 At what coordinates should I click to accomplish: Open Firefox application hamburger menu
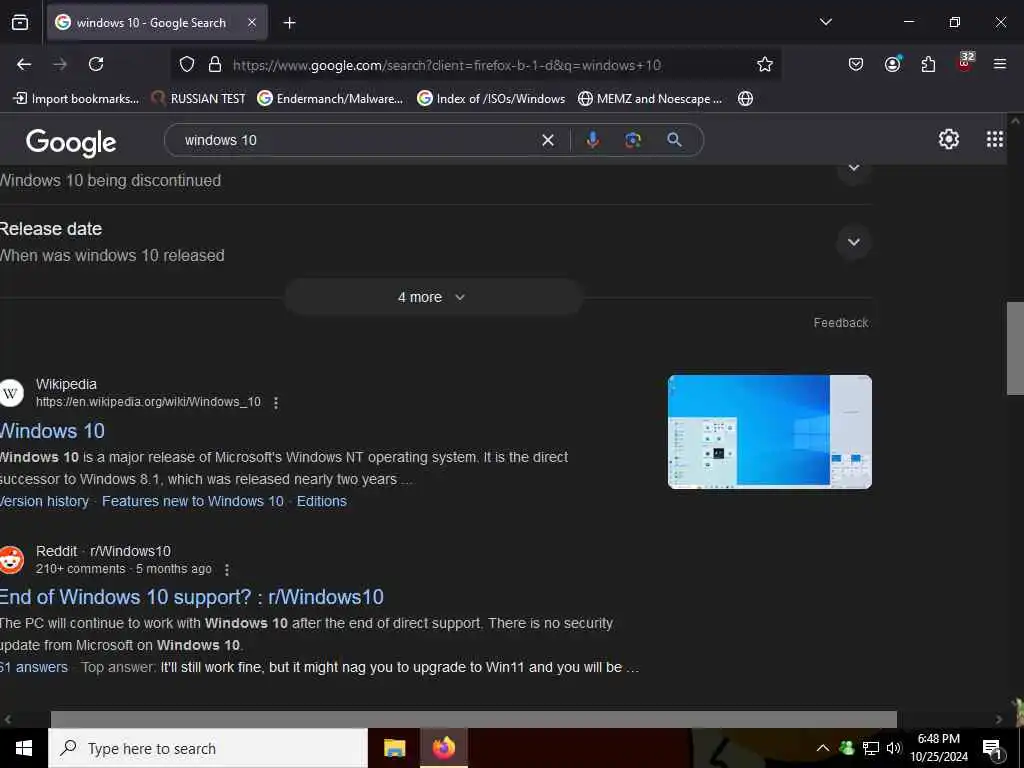click(x=1000, y=64)
